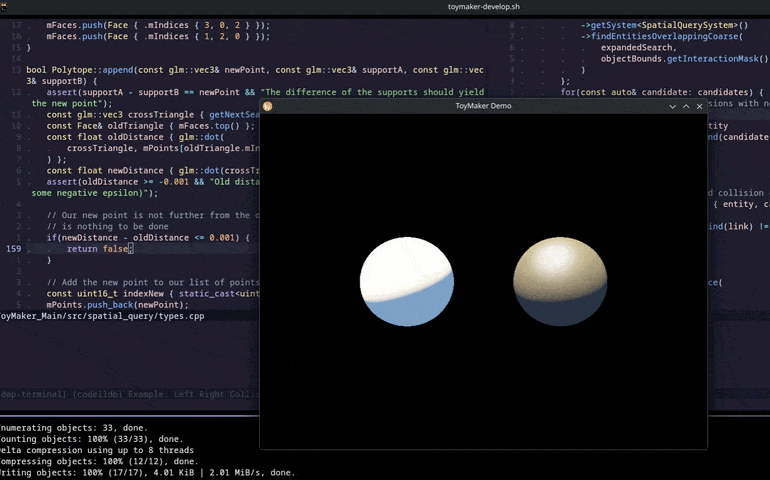Click the toymaker-develop.sh window title
Viewport: 770px width, 480px height.
pos(484,6)
